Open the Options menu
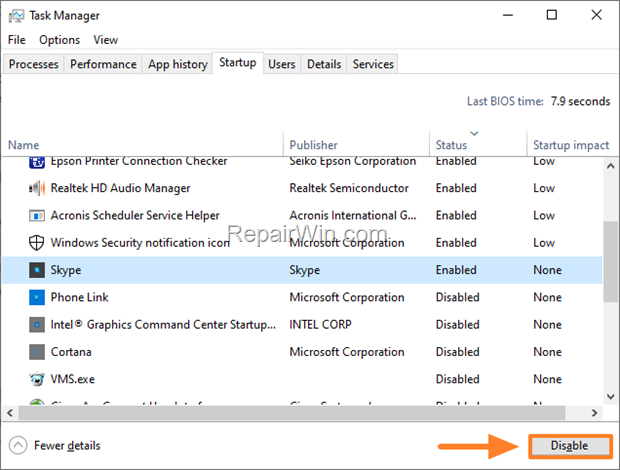Image resolution: width=620 pixels, height=470 pixels. coord(59,40)
